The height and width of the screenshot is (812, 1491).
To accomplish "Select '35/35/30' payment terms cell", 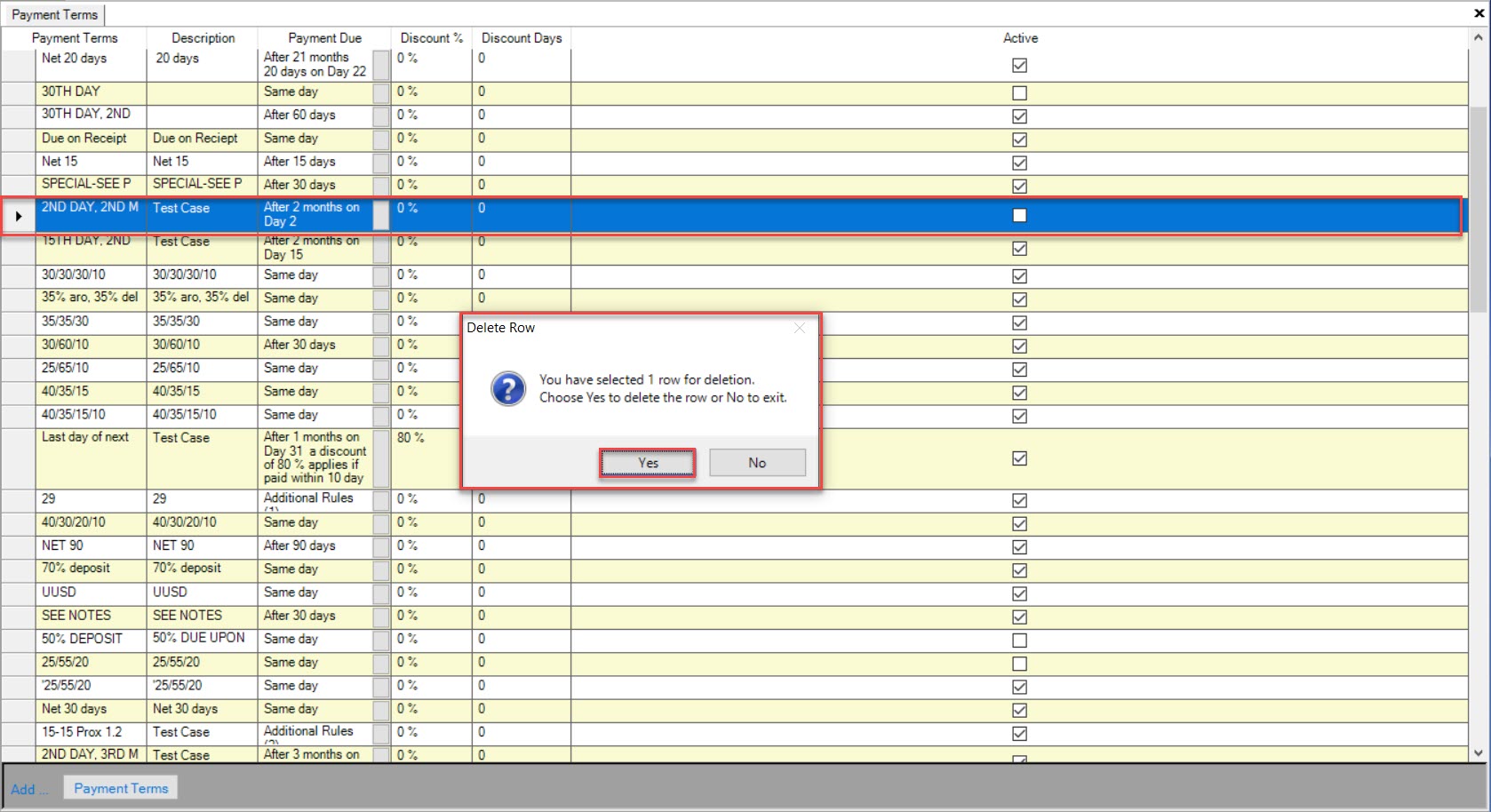I will [91, 322].
